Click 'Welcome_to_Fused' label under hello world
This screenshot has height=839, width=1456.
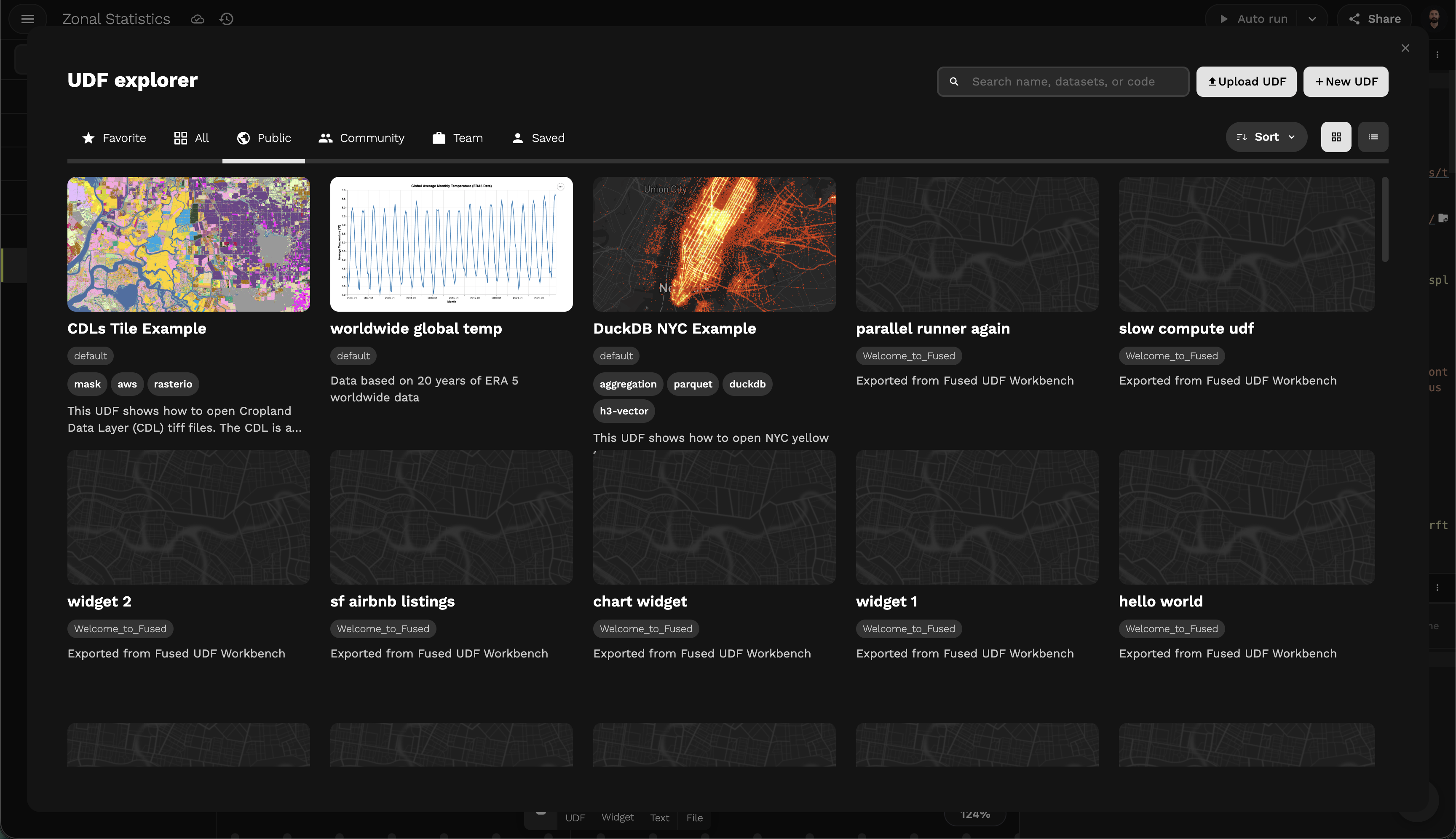(1172, 629)
